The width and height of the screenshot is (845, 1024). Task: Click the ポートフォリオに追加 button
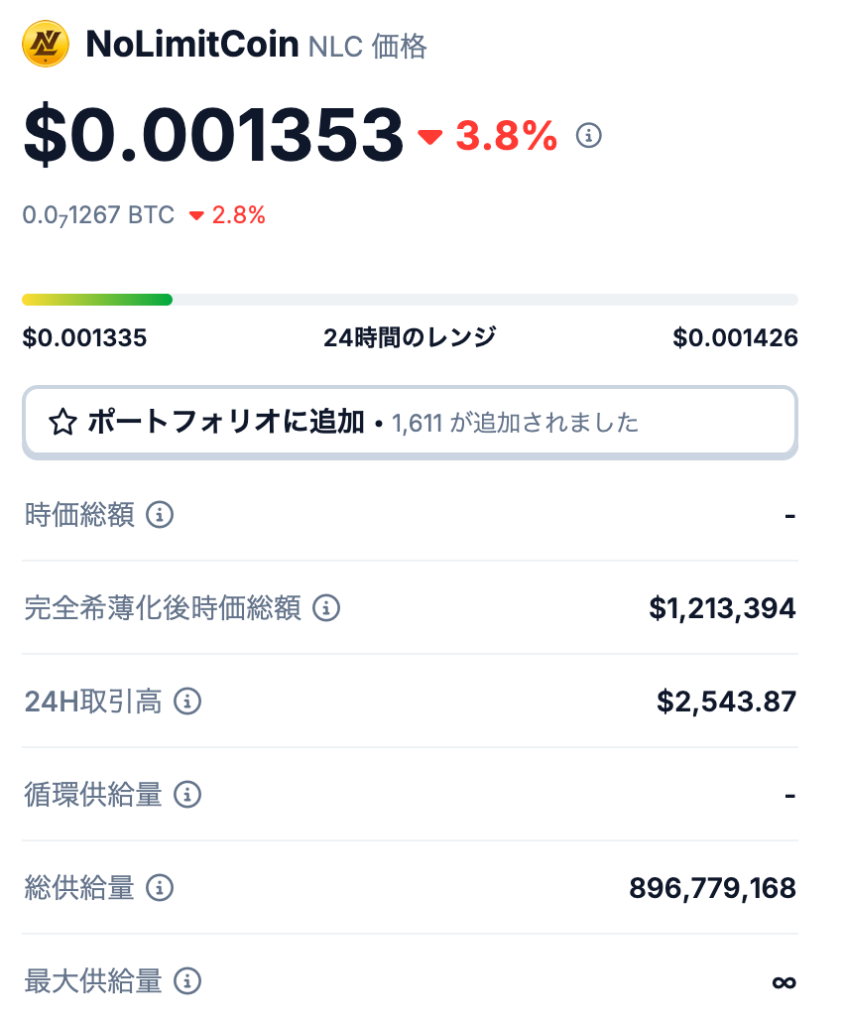click(410, 423)
